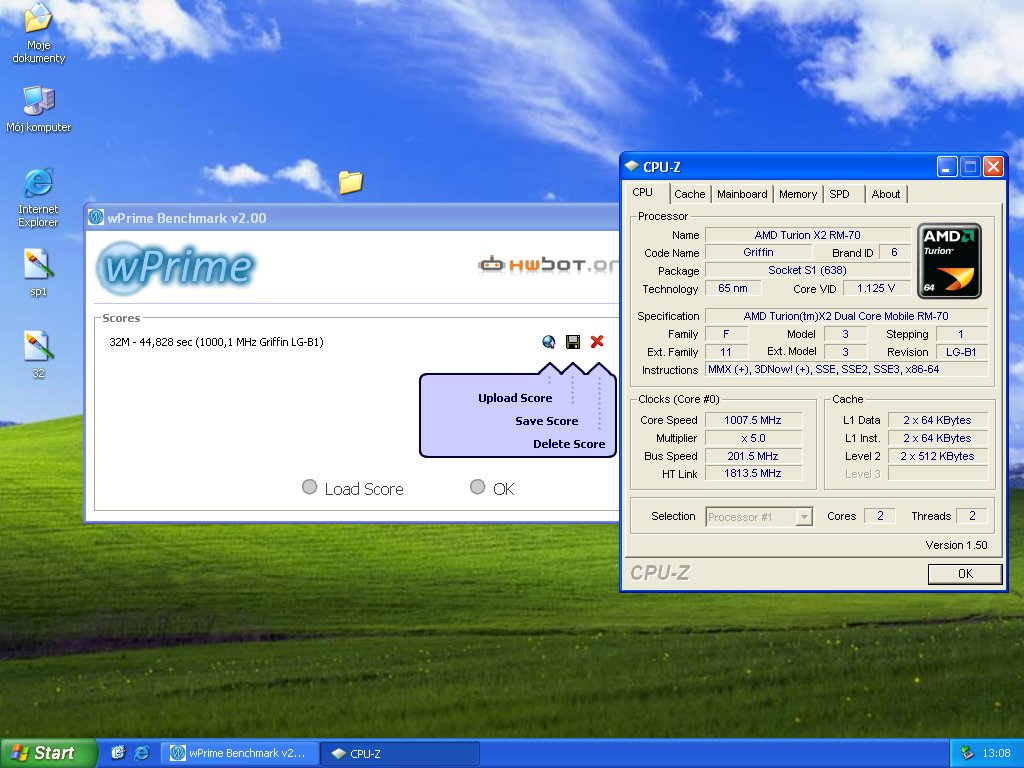
Task: Select the Mój komputer desktop icon
Action: [39, 108]
